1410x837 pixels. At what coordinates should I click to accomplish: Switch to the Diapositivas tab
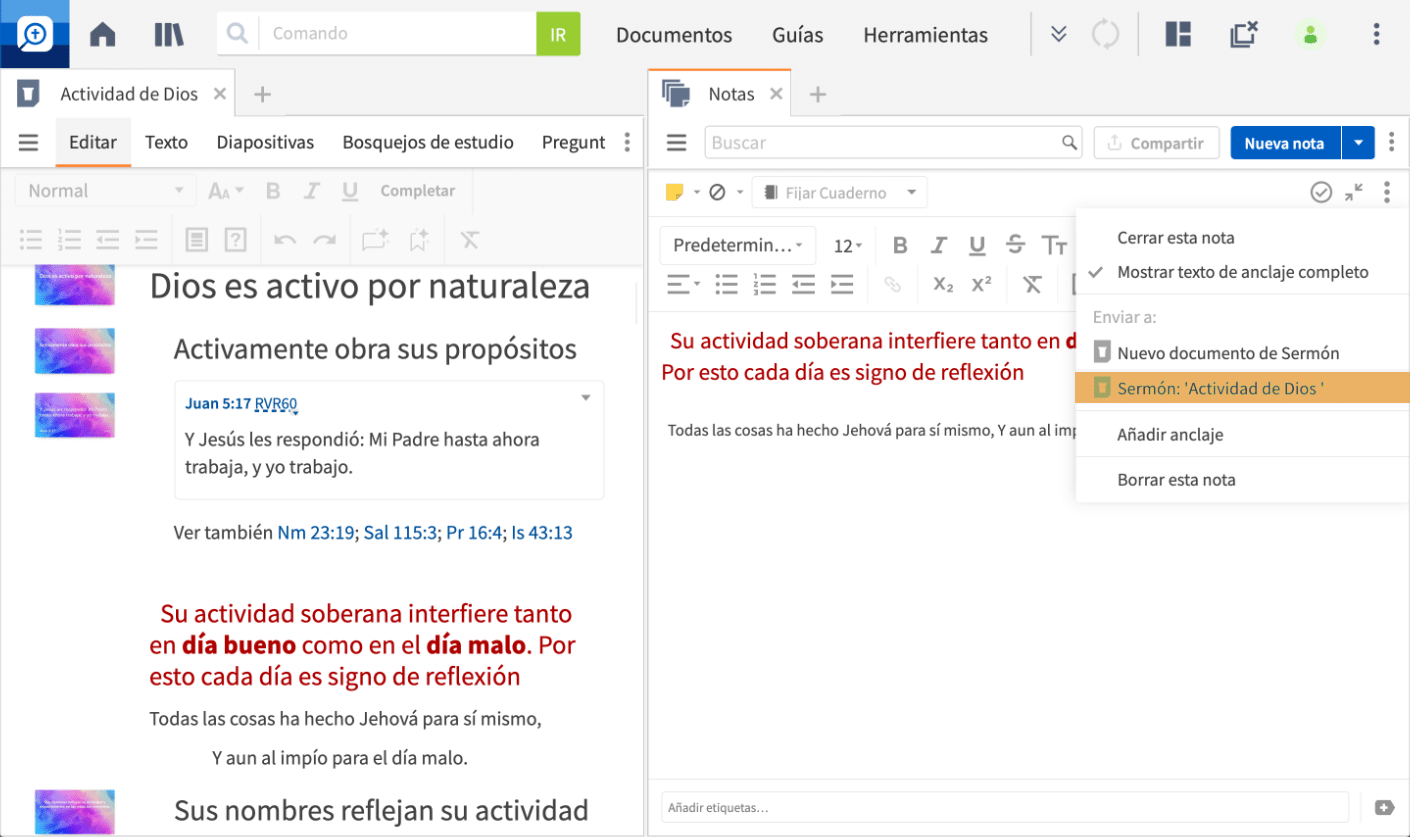coord(265,142)
